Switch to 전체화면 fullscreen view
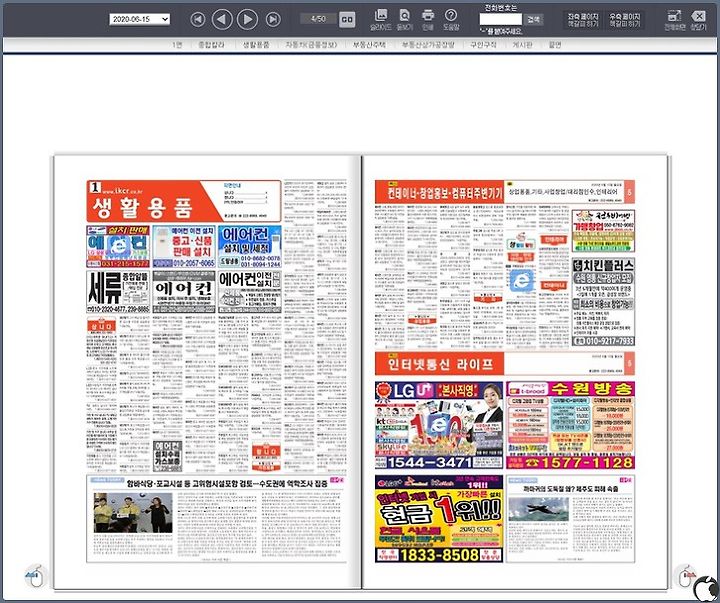 point(674,20)
